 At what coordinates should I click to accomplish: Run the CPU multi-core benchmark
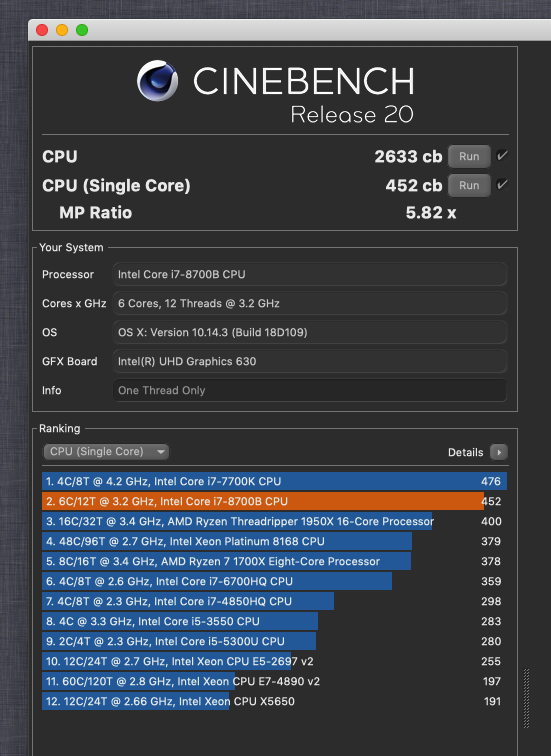[469, 156]
